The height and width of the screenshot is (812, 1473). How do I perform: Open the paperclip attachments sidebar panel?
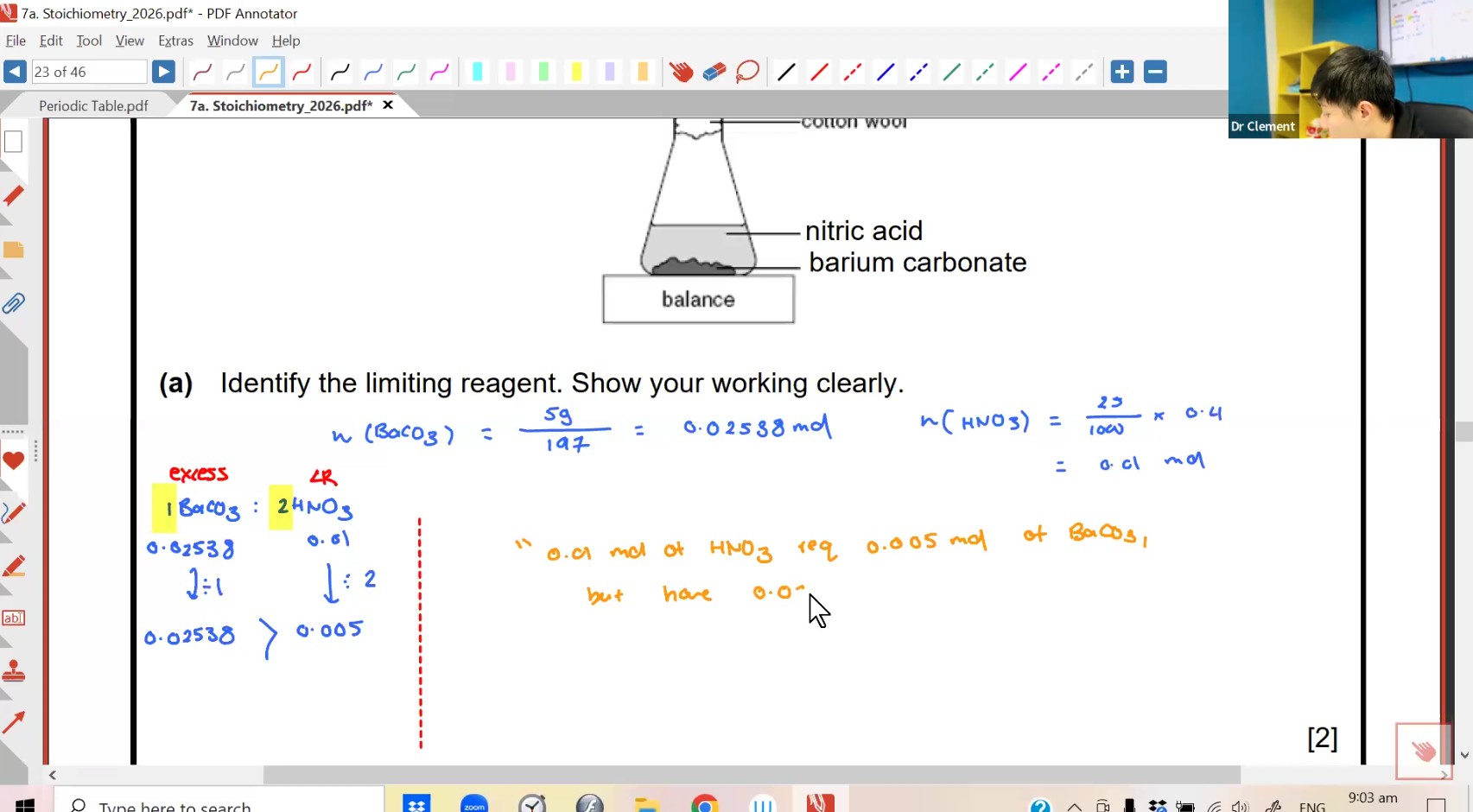tap(13, 303)
